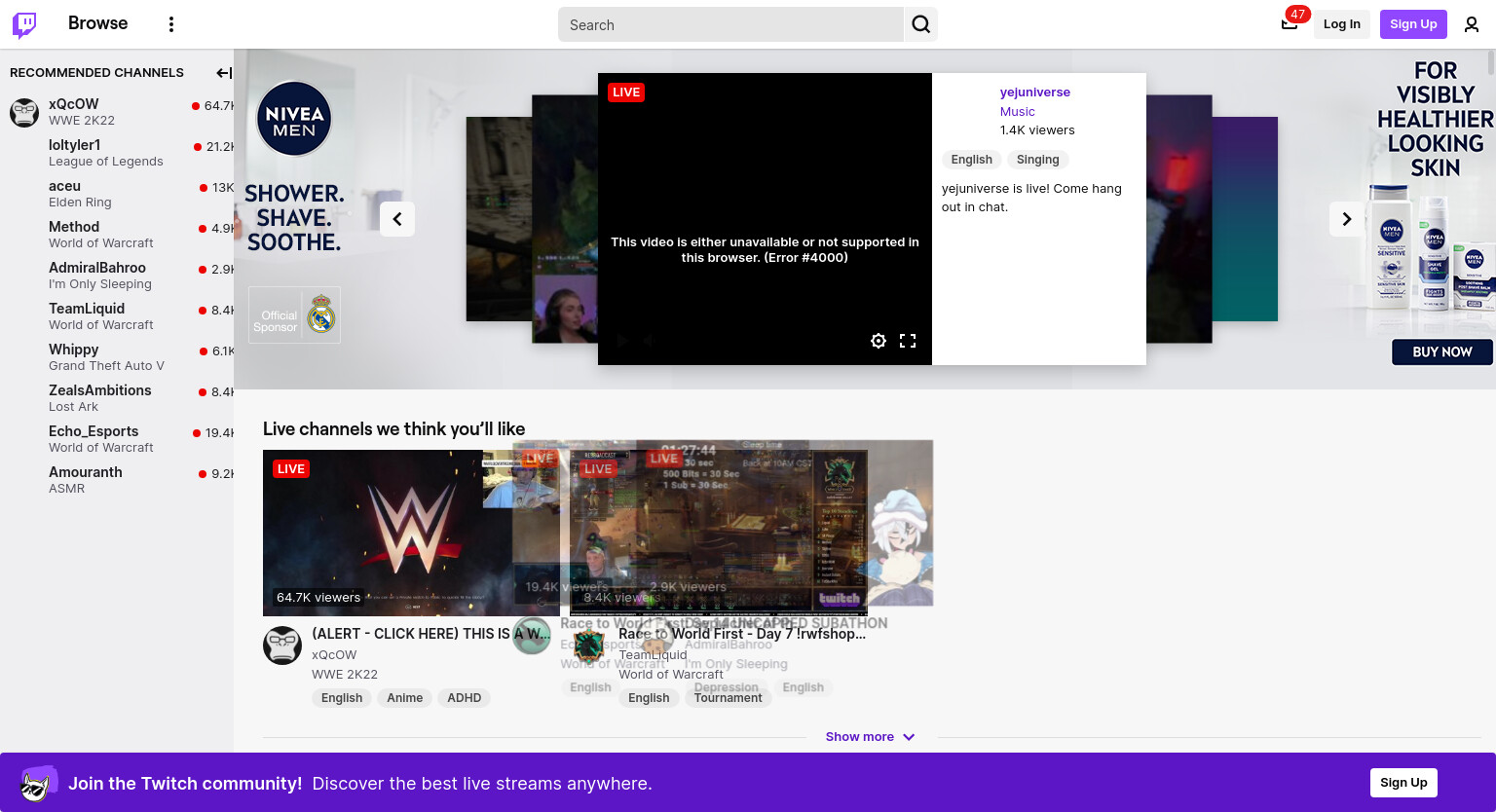Open TeamLiquid in recommended channels
Image resolution: width=1496 pixels, height=812 pixels.
pos(117,316)
